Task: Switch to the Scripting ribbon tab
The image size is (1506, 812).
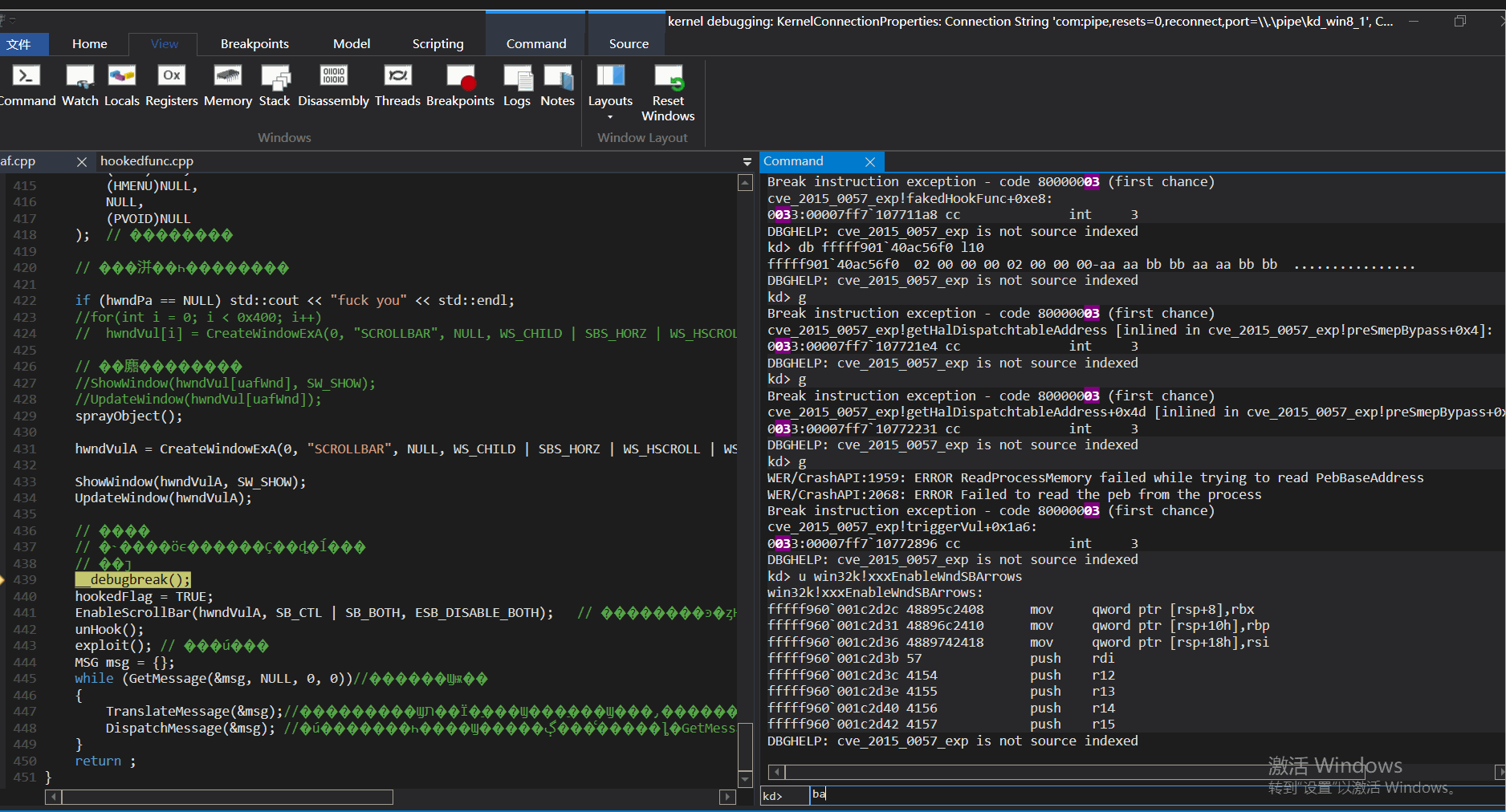Action: [x=438, y=44]
